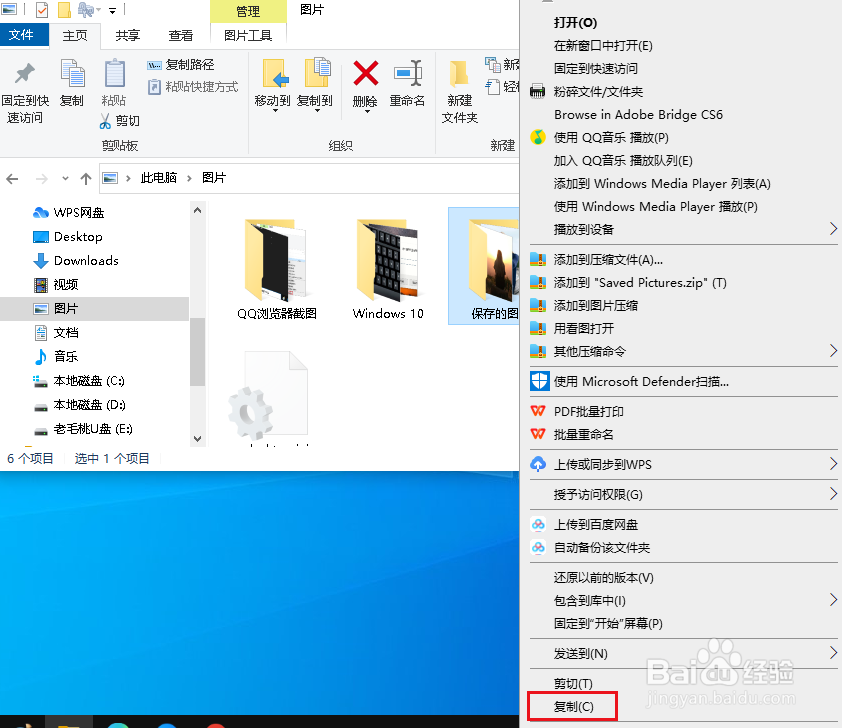Click the navigation pane scroll up arrow

pyautogui.click(x=197, y=210)
